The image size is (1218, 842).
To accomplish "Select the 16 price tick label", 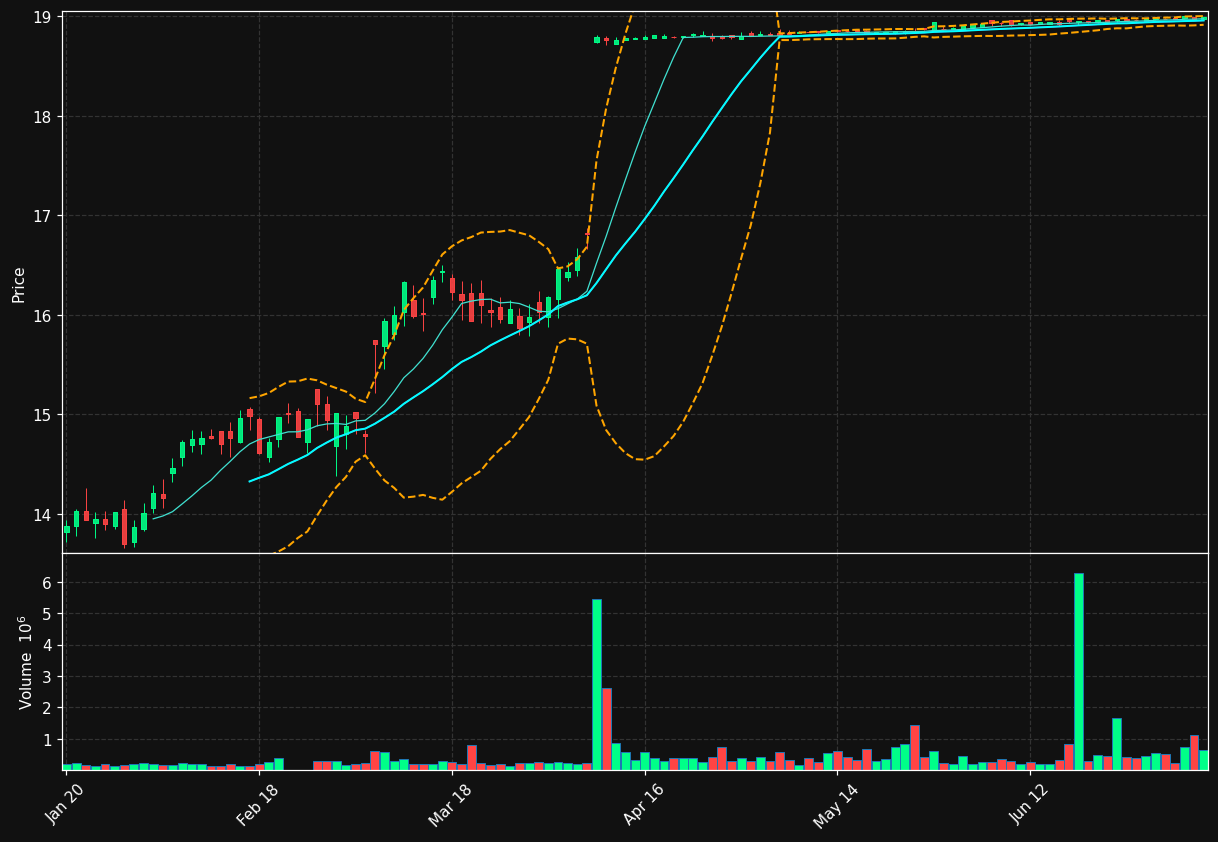I will pyautogui.click(x=41, y=316).
